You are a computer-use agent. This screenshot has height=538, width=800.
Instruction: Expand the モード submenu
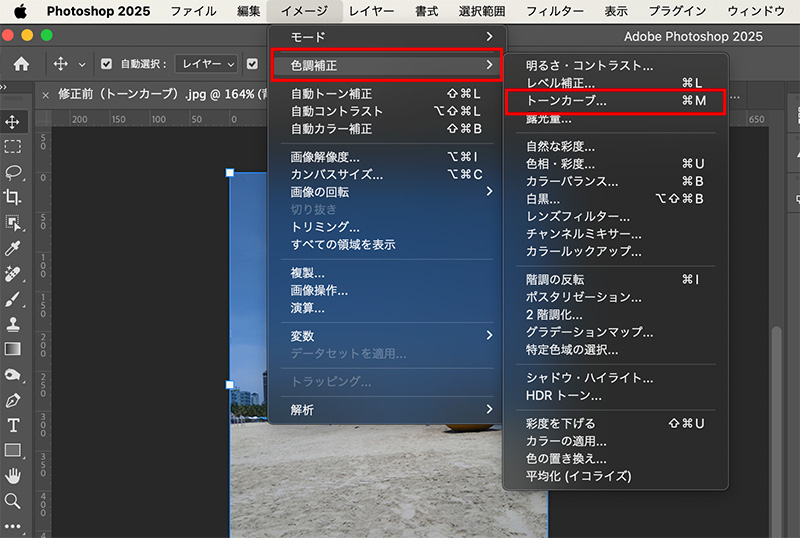(x=387, y=37)
